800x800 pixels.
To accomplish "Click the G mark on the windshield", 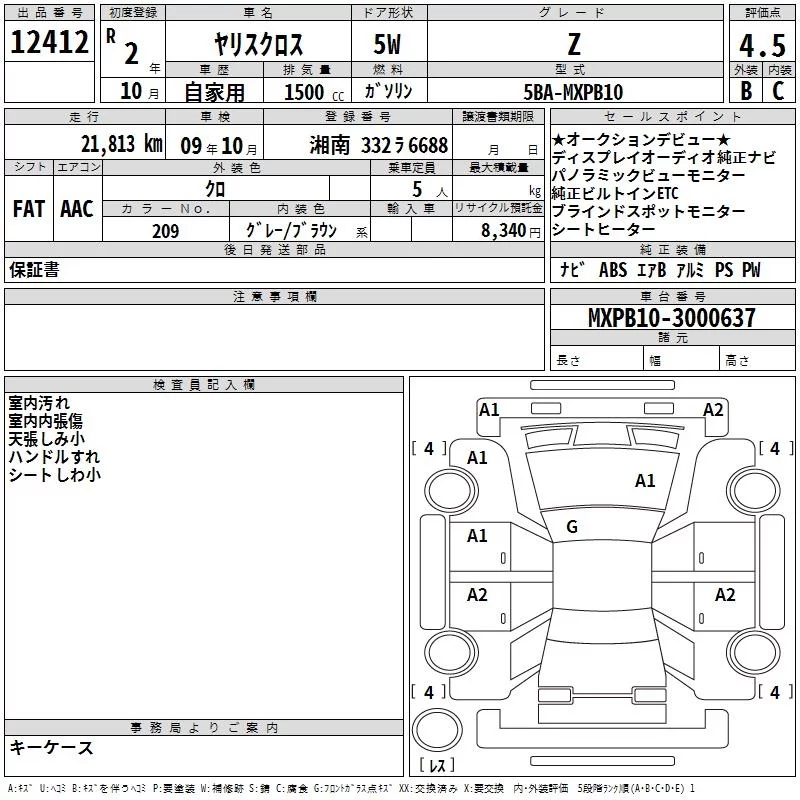I will [571, 527].
